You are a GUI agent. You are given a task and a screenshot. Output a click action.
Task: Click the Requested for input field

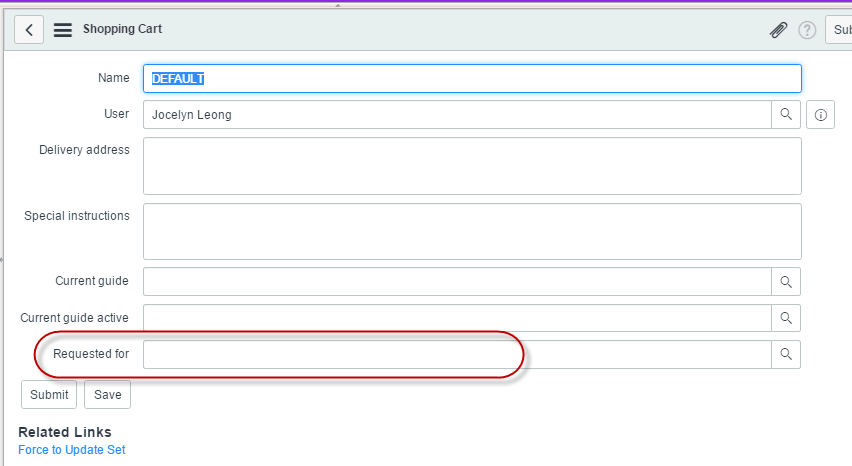458,354
